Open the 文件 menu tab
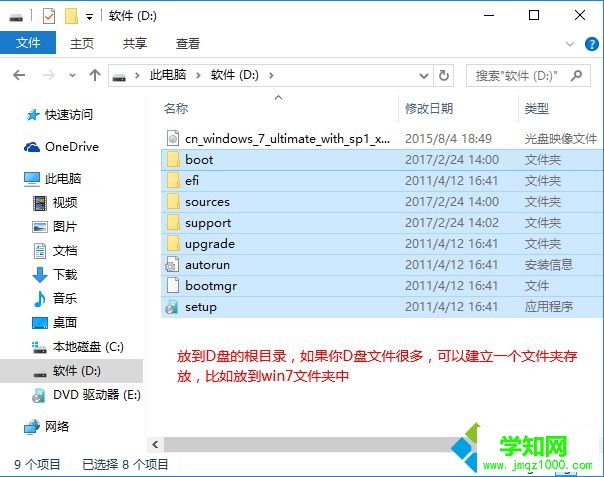Image resolution: width=604 pixels, height=477 pixels. click(x=28, y=43)
